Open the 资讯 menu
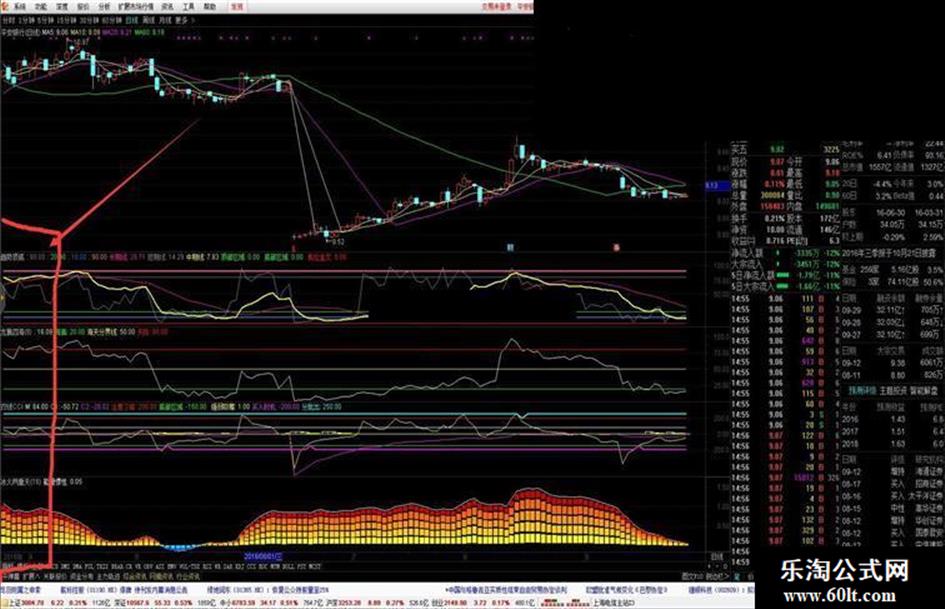Image resolution: width=945 pixels, height=609 pixels. [x=168, y=7]
